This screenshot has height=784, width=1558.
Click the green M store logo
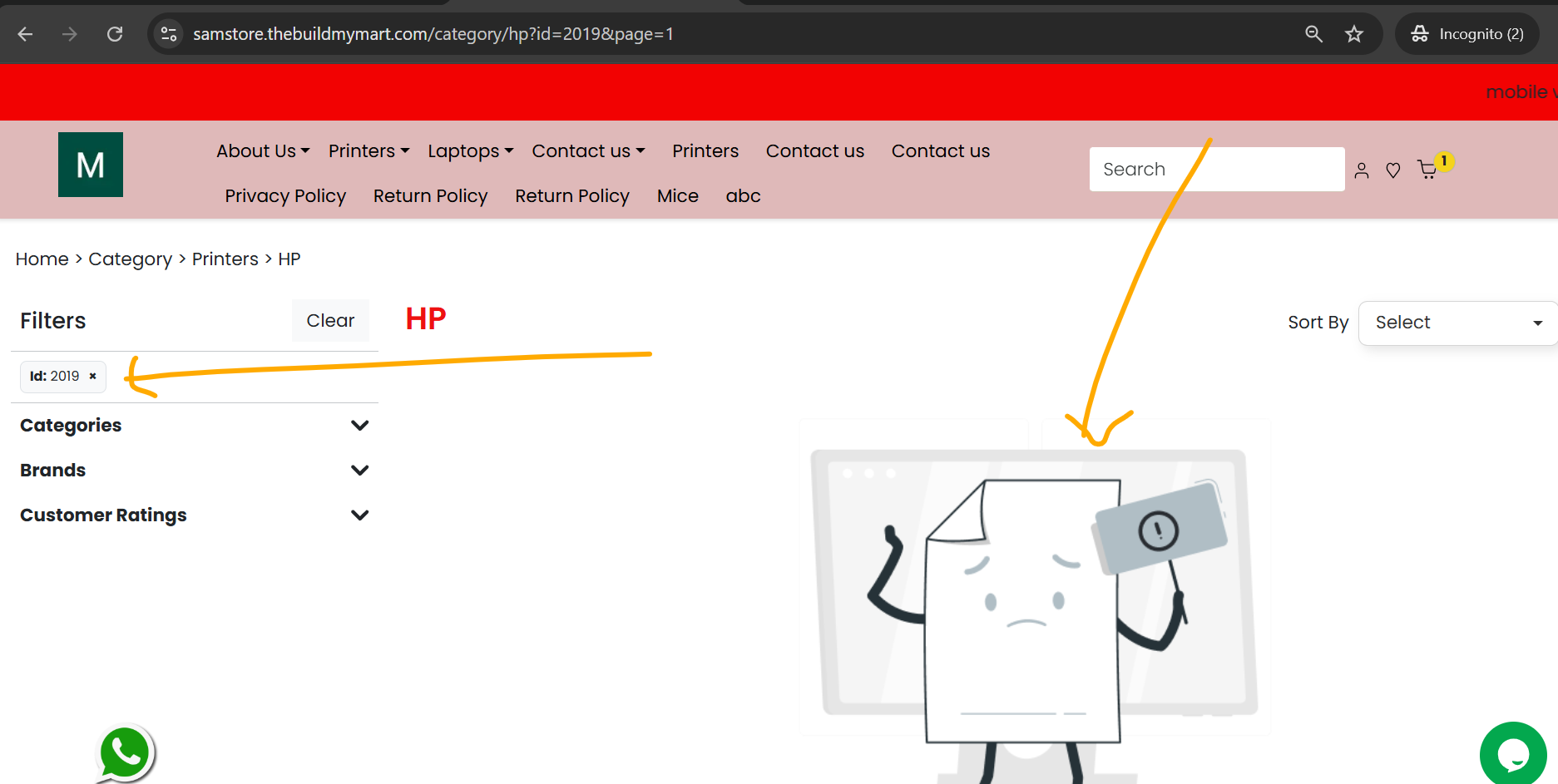91,165
